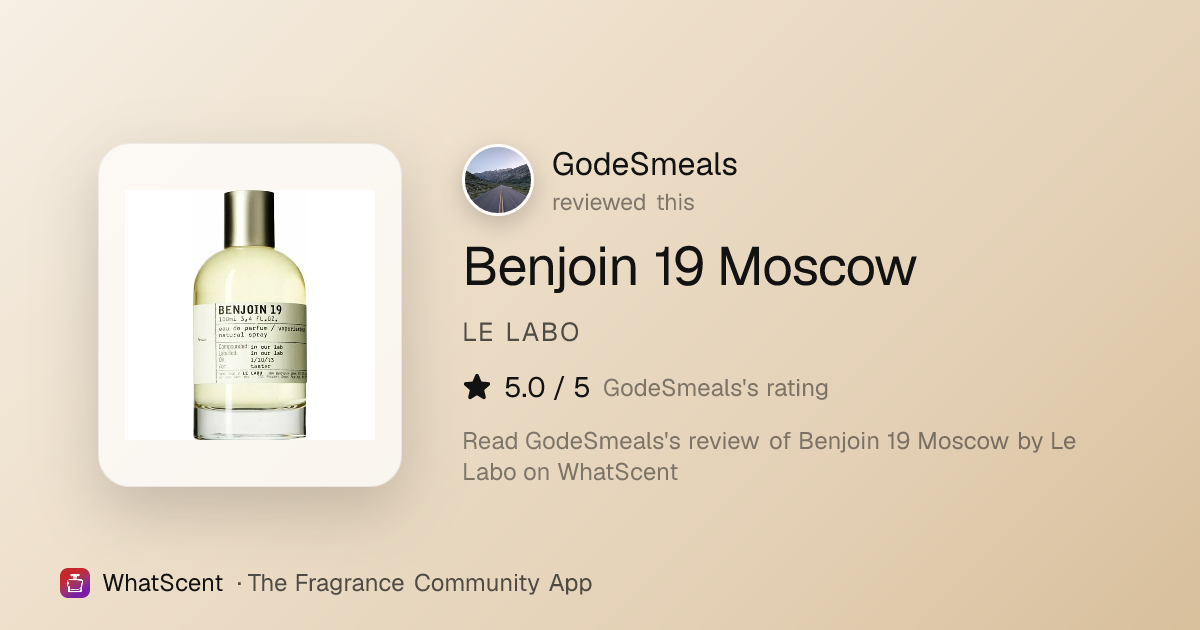Select 'The Fragrance Community App' tagline
This screenshot has width=1200, height=630.
420,583
